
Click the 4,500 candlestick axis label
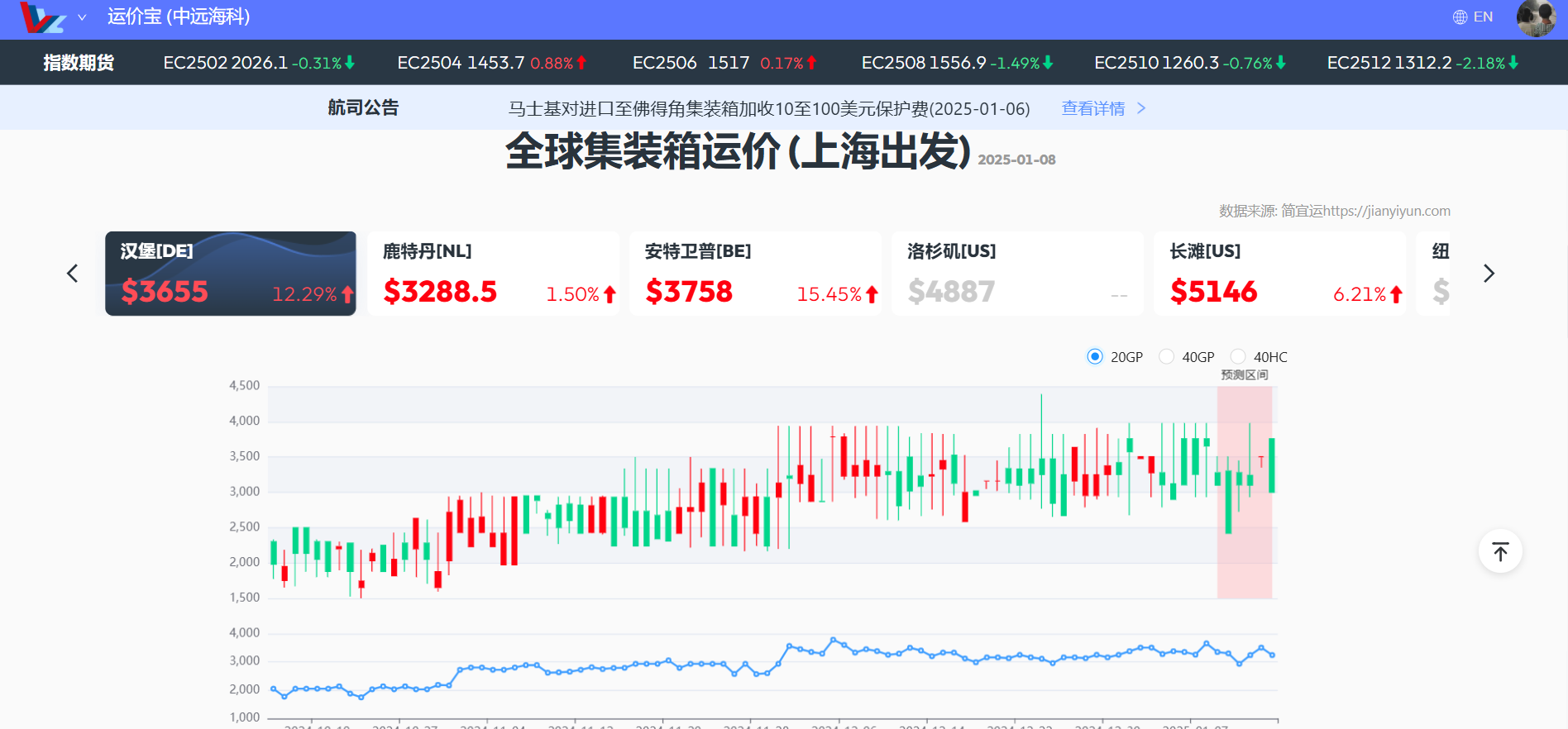click(x=244, y=386)
